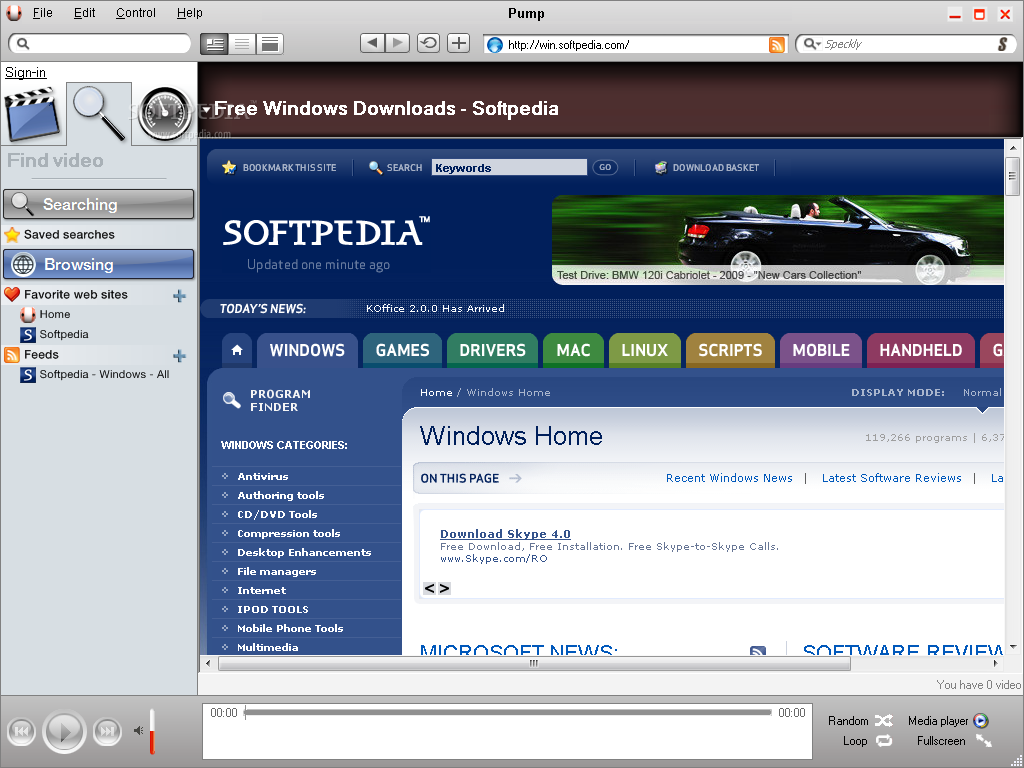Open the Searching section
Screen dimensions: 1024x768
click(99, 204)
